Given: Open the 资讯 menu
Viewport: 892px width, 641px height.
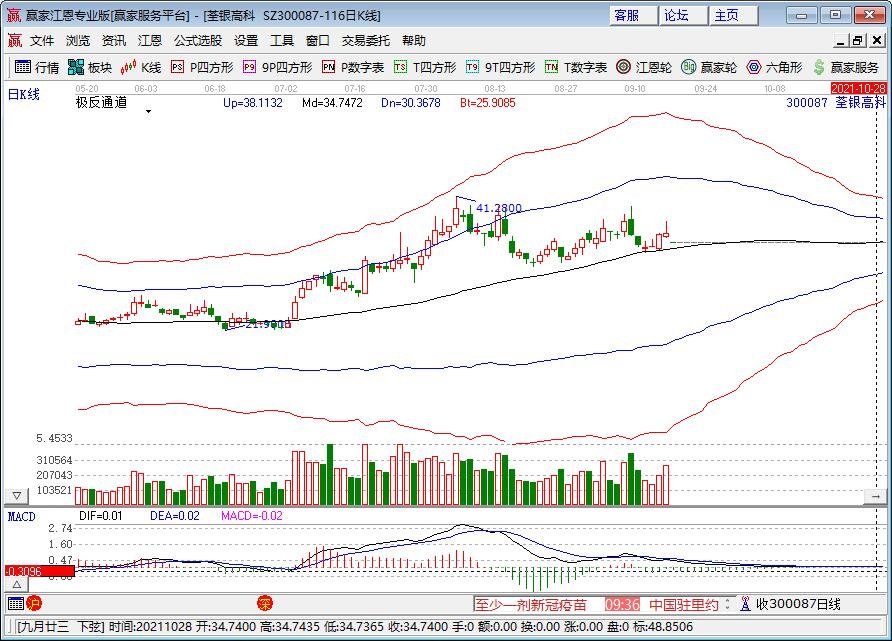Looking at the screenshot, I should 114,41.
